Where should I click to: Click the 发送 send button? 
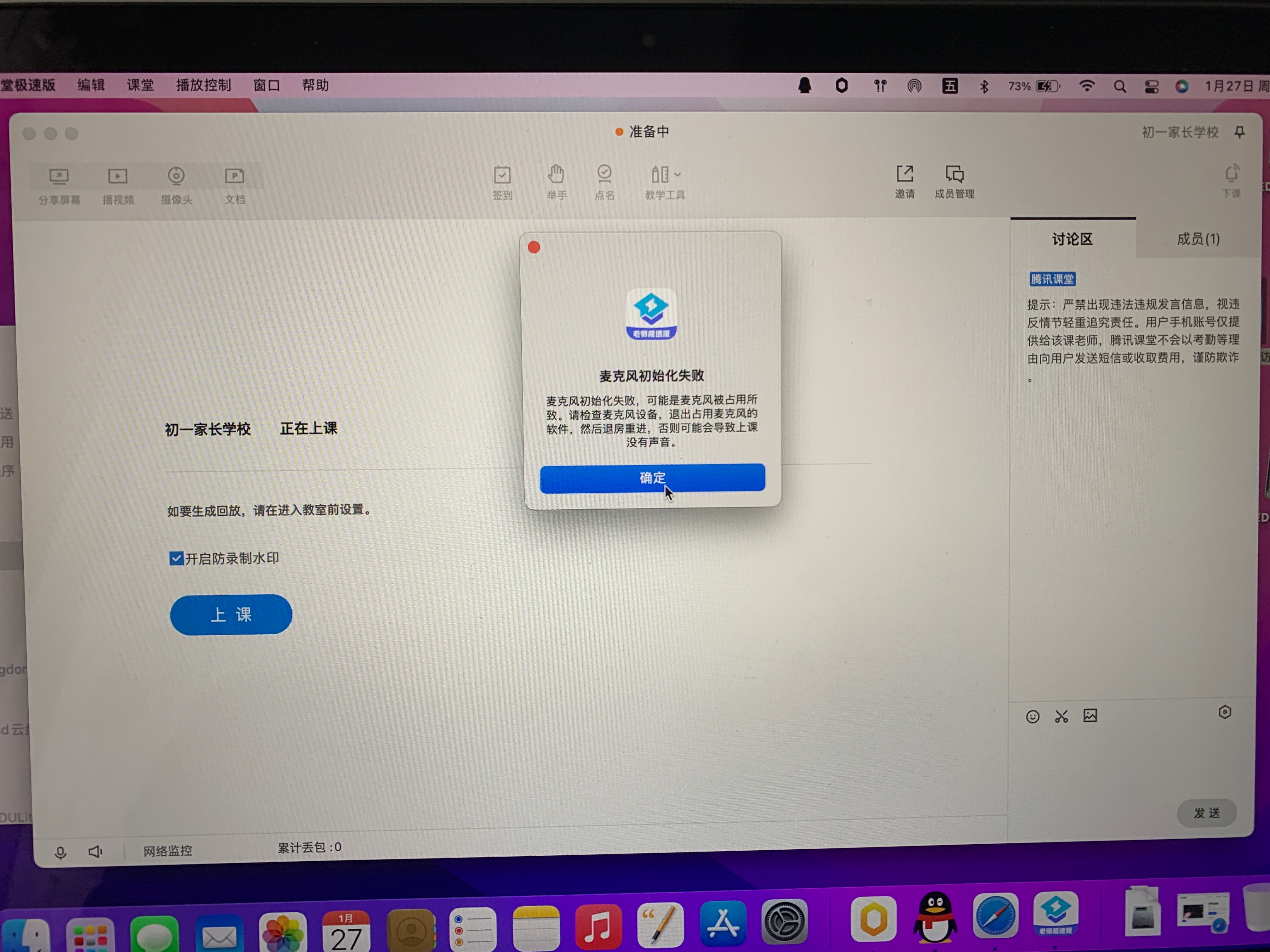tap(1206, 813)
